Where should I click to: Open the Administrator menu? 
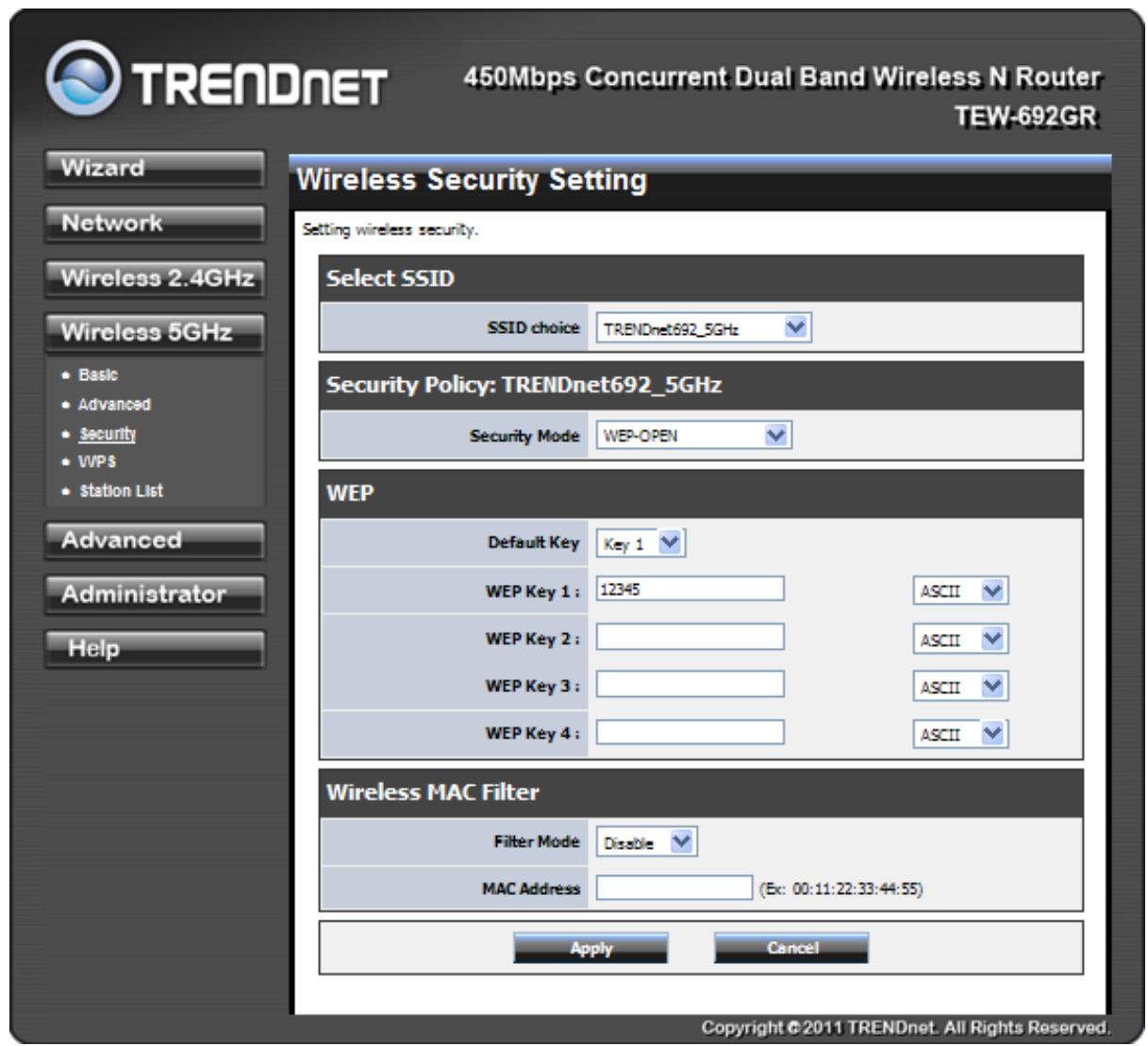pyautogui.click(x=155, y=594)
